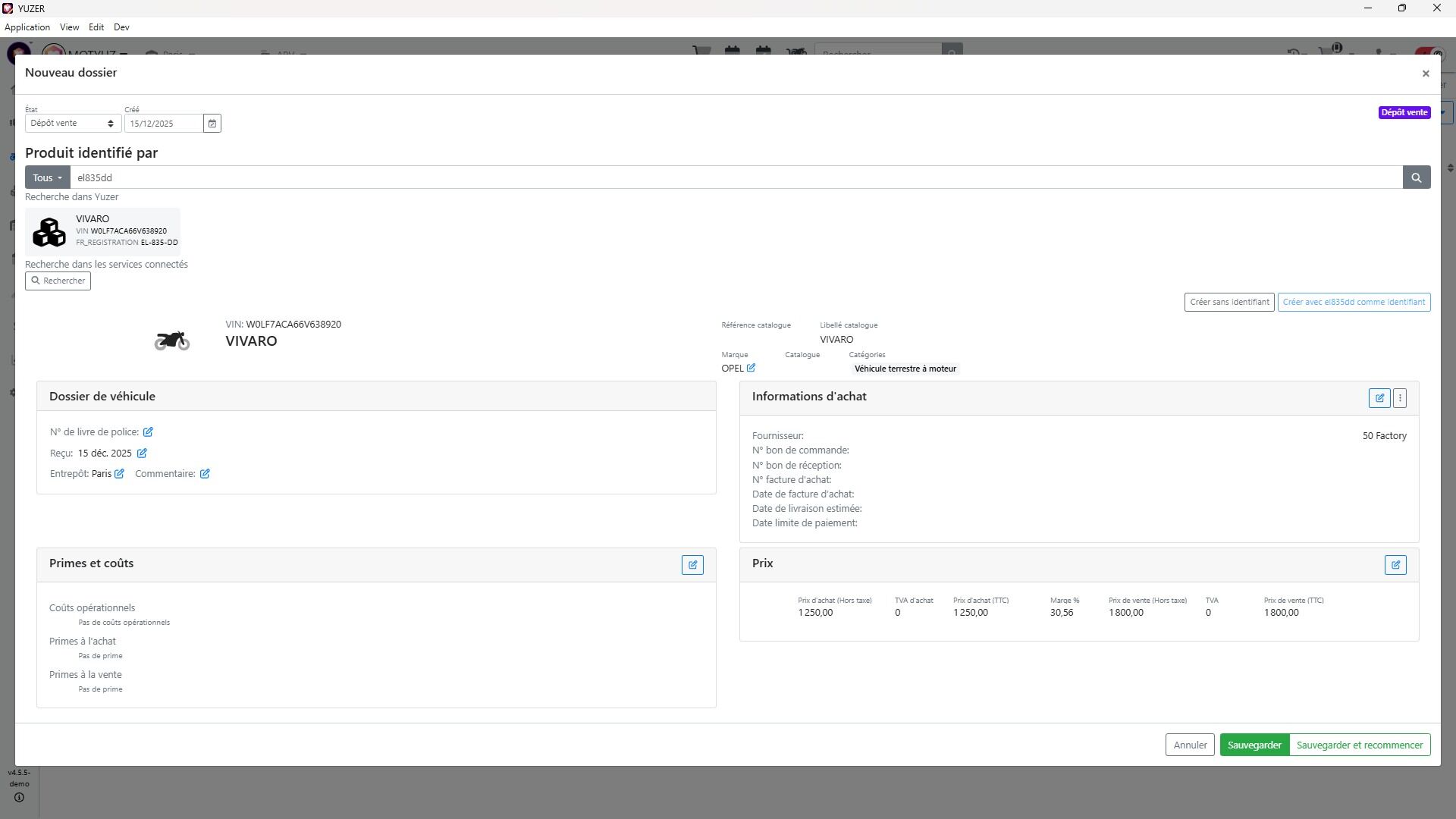
Task: Open edit for Prix panel
Action: click(x=1395, y=565)
